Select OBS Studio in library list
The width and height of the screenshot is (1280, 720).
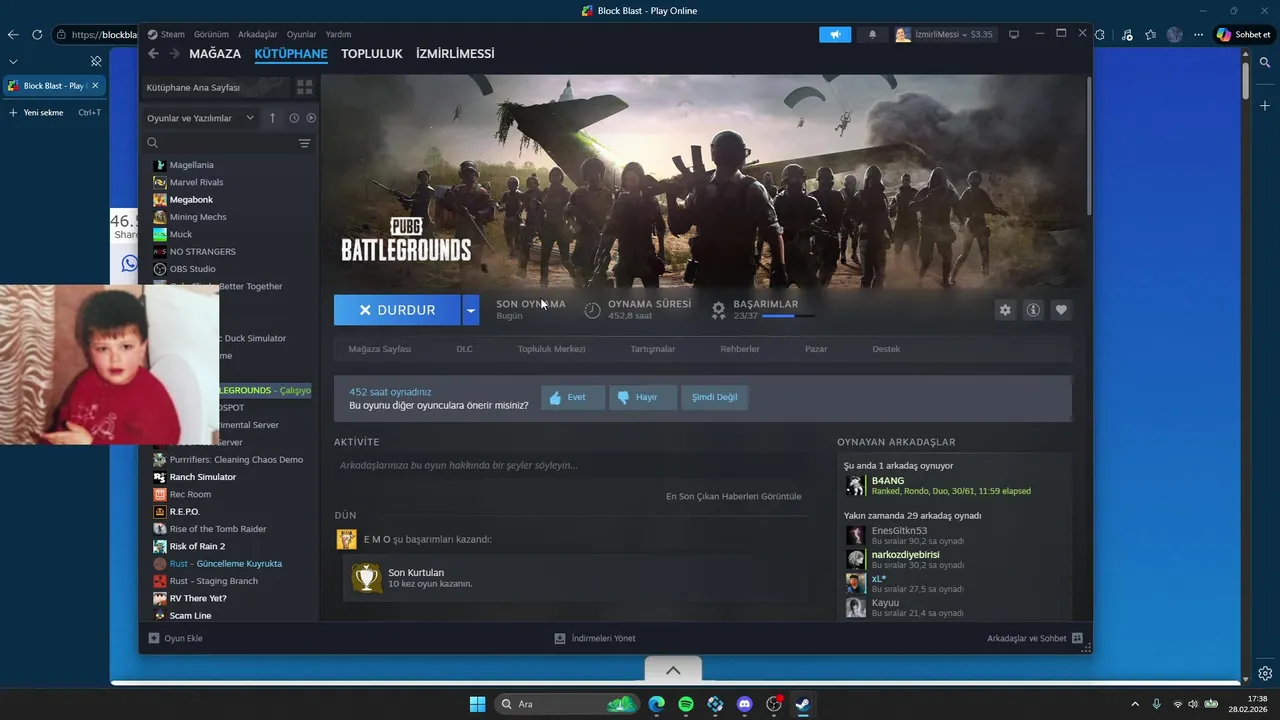pos(192,269)
